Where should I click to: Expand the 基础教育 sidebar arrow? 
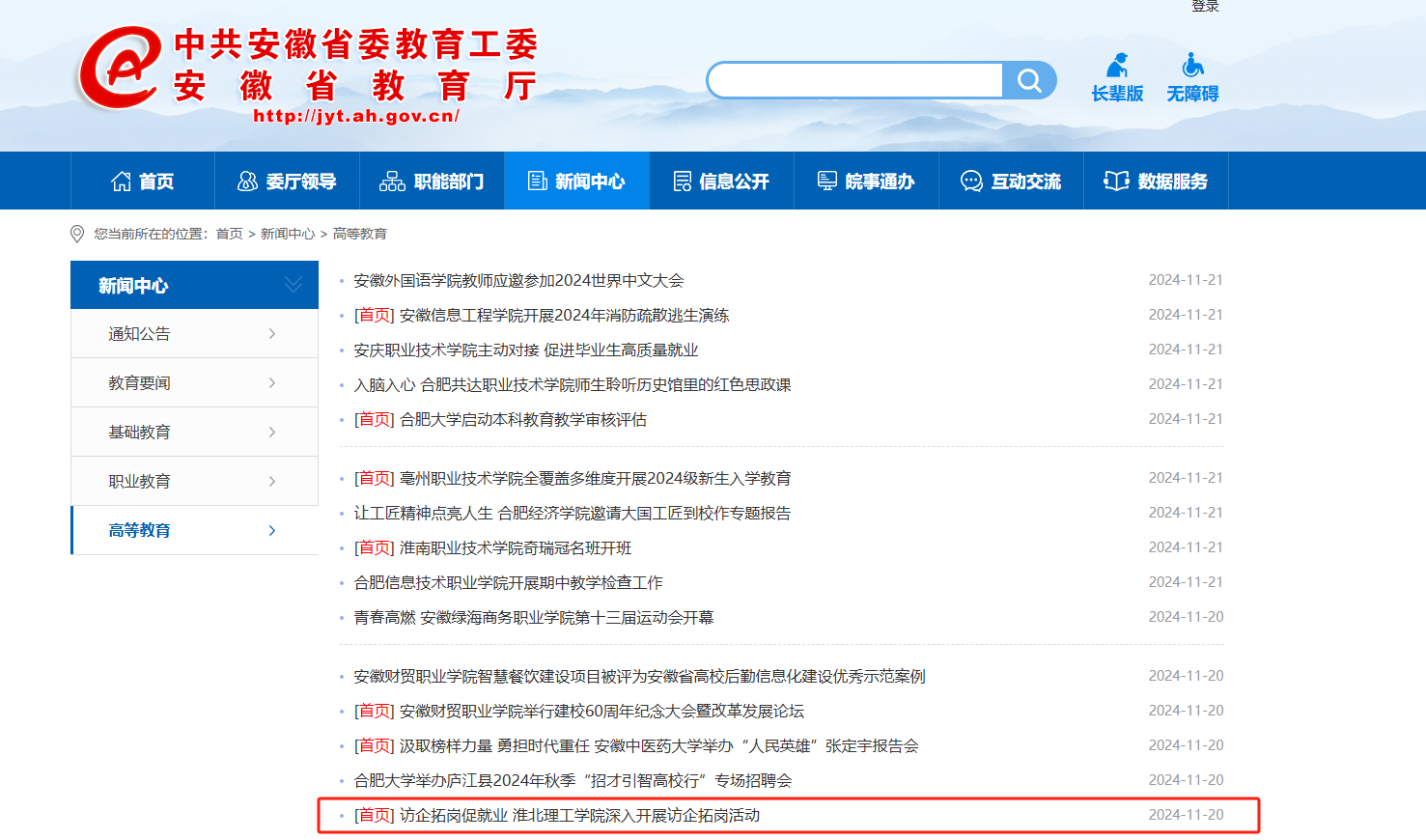coord(272,433)
